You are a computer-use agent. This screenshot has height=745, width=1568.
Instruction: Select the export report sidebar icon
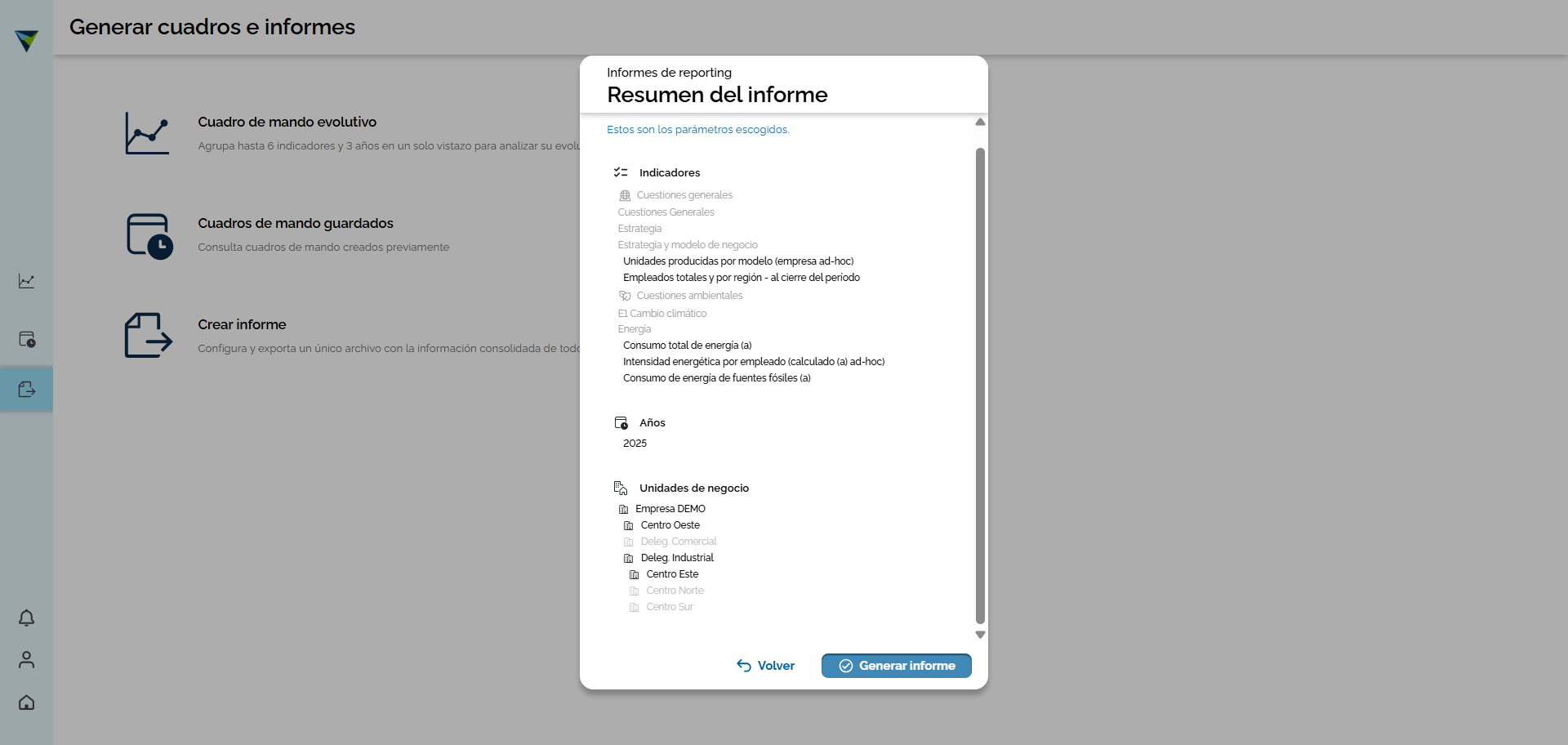coord(26,390)
